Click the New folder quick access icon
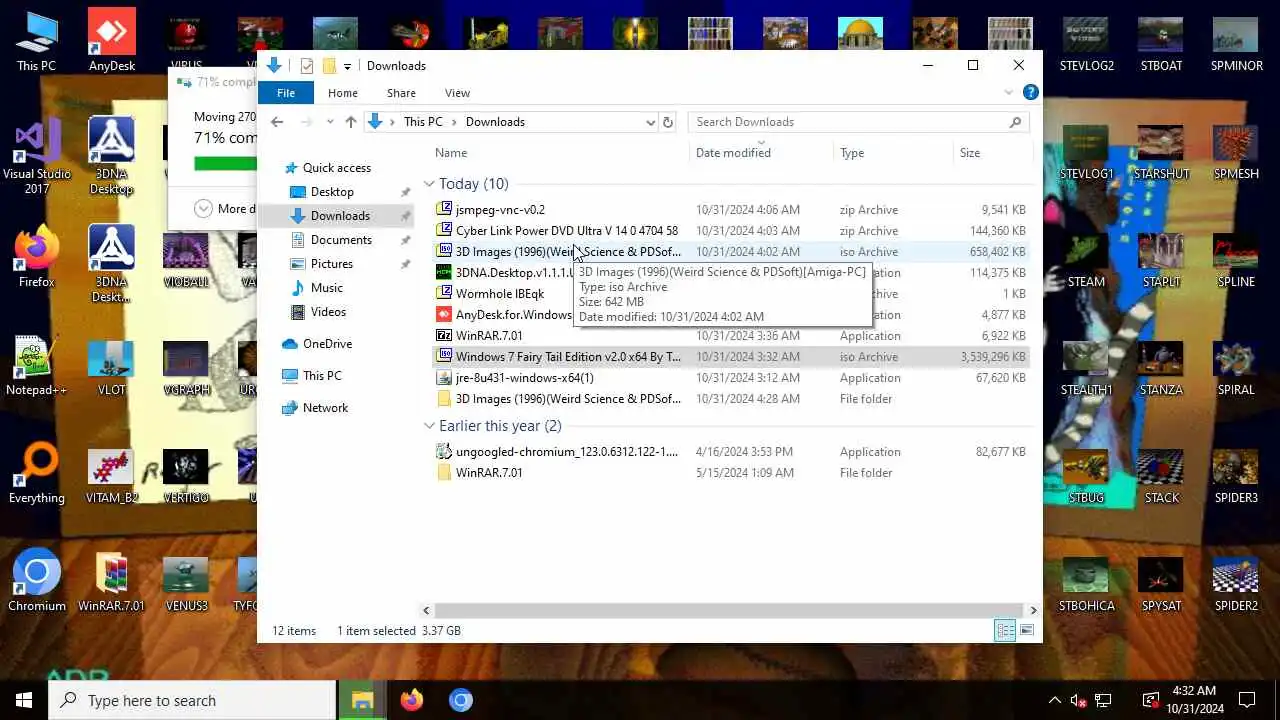Screen dimensions: 1280x720 click(x=328, y=66)
